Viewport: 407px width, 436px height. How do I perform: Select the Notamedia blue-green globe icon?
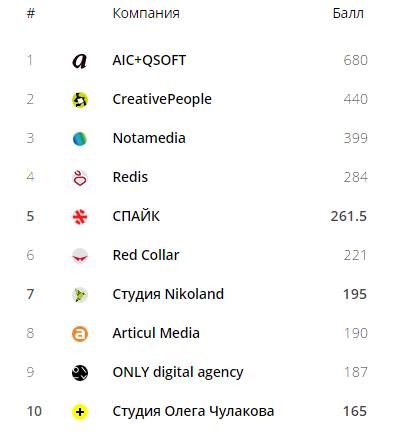point(80,139)
